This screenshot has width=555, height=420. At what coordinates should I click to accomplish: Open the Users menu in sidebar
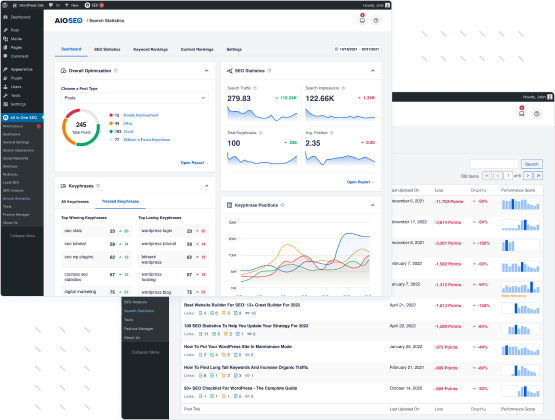click(x=16, y=87)
